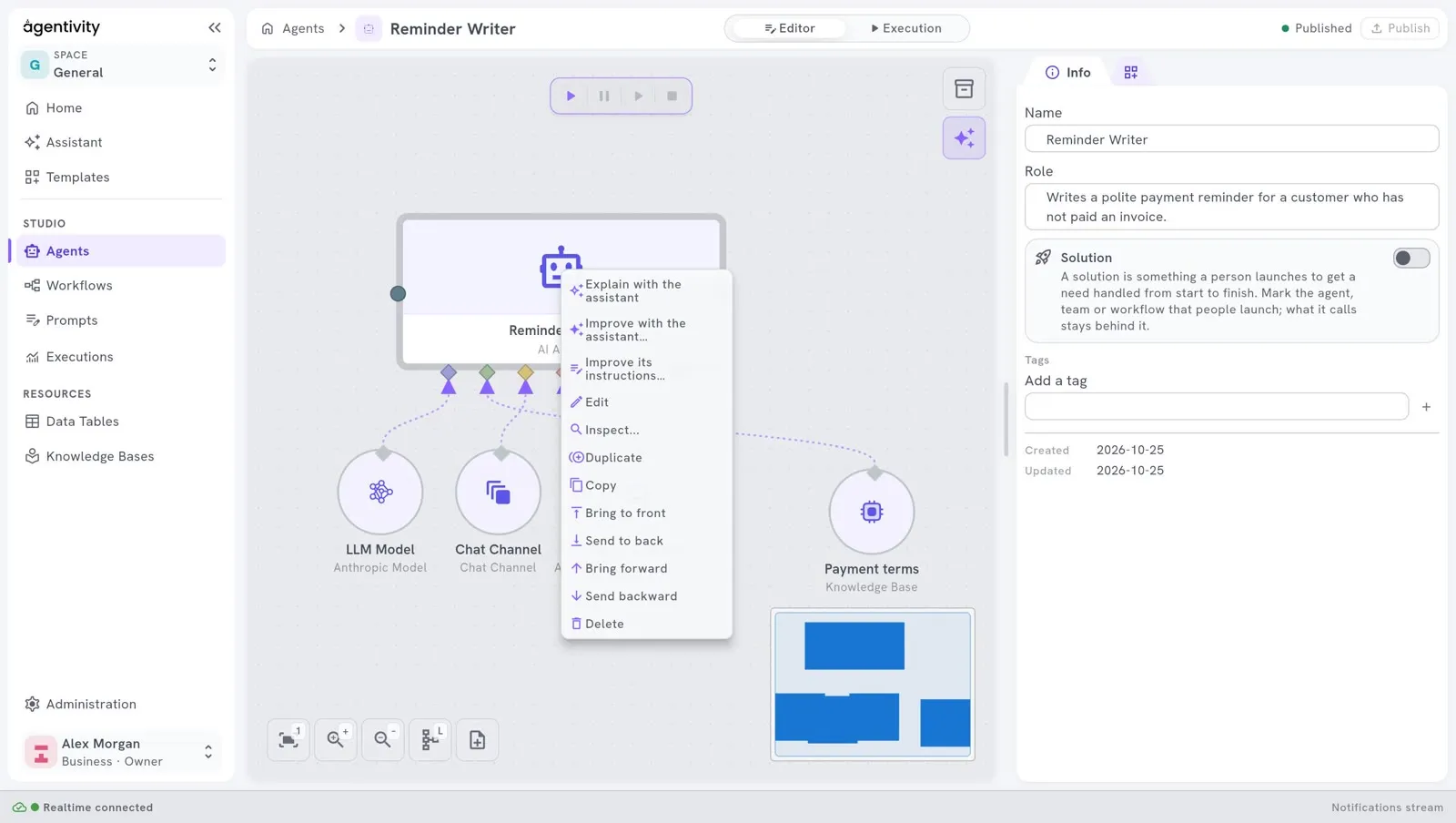Click the auto-layout canvas icon
The image size is (1456, 823).
[x=430, y=740]
